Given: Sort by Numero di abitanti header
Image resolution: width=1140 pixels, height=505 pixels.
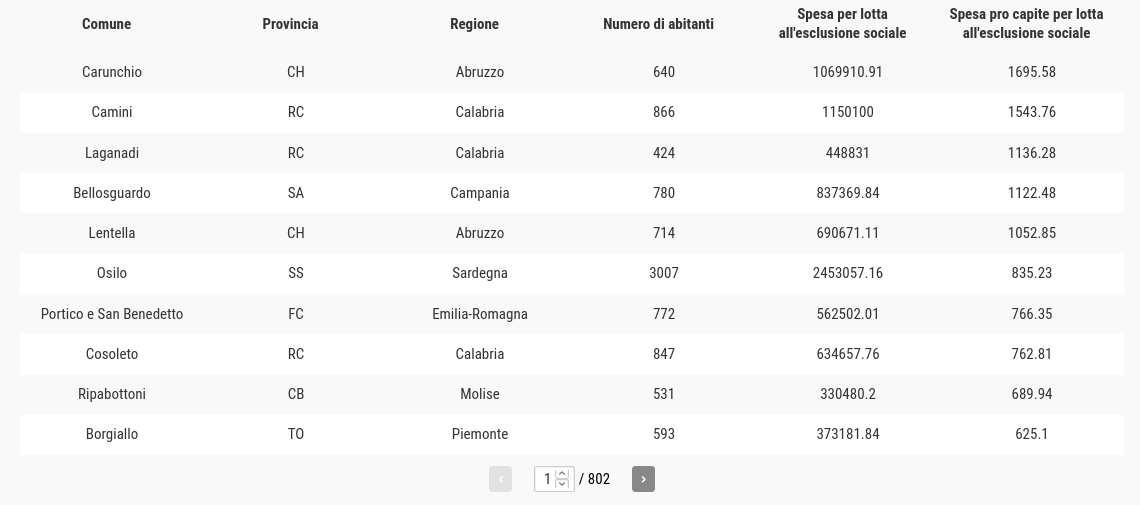Looking at the screenshot, I should (658, 24).
